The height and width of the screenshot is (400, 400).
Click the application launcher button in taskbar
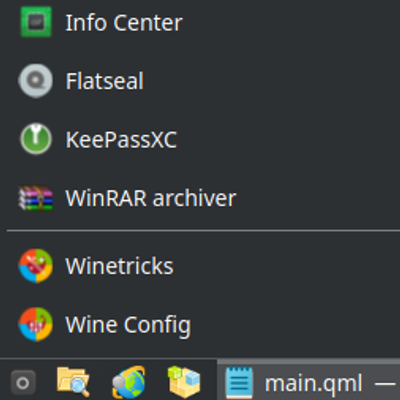(23, 382)
